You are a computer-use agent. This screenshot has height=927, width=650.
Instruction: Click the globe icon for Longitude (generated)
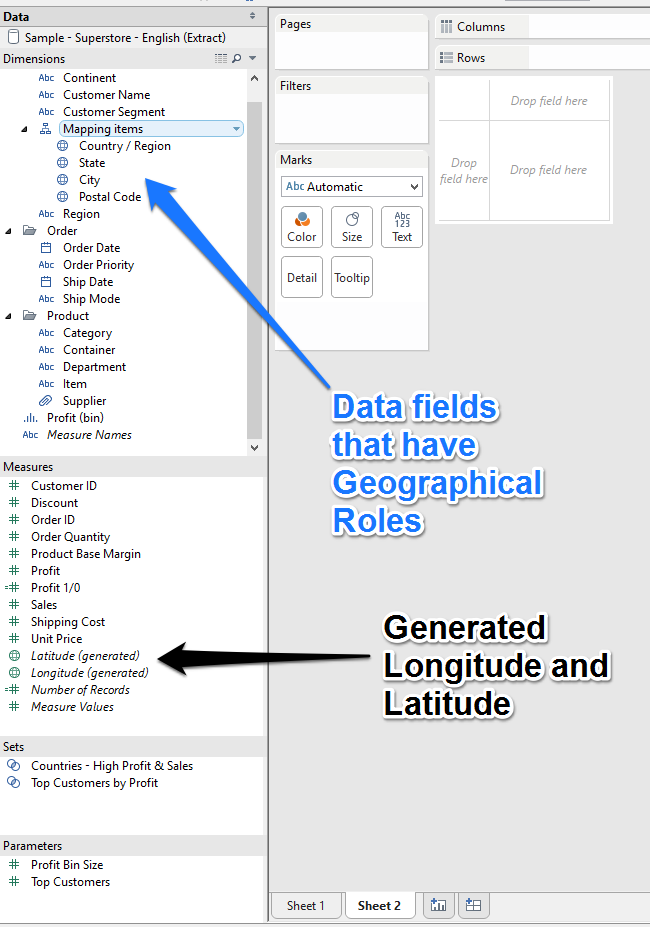click(14, 673)
